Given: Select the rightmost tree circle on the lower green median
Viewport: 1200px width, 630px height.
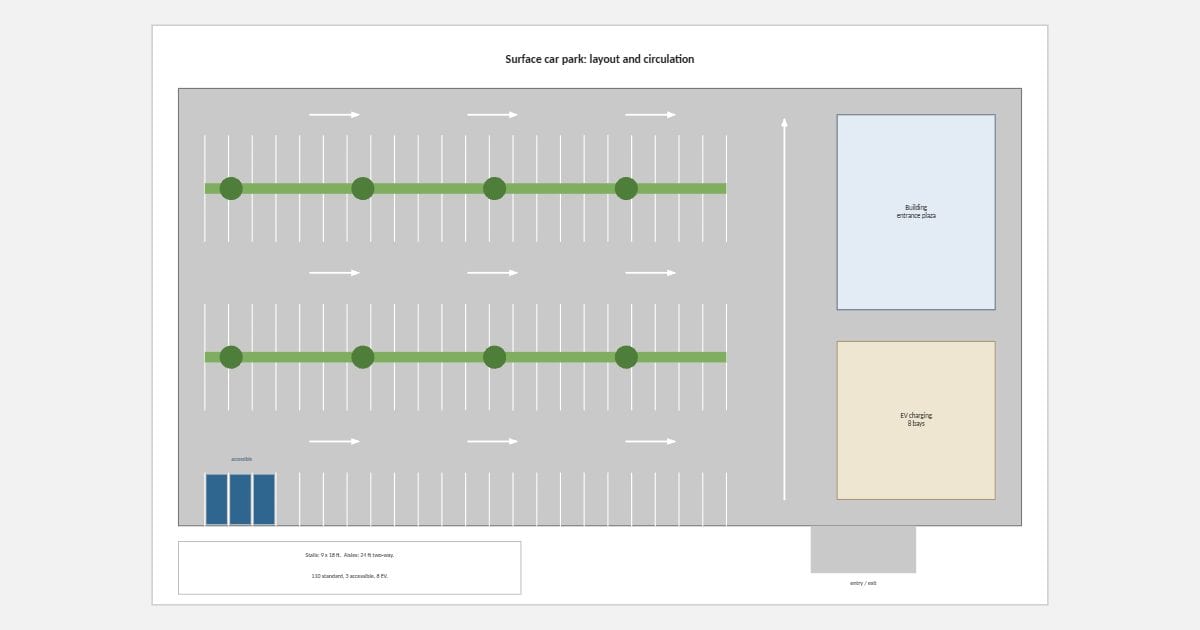Looking at the screenshot, I should point(626,357).
